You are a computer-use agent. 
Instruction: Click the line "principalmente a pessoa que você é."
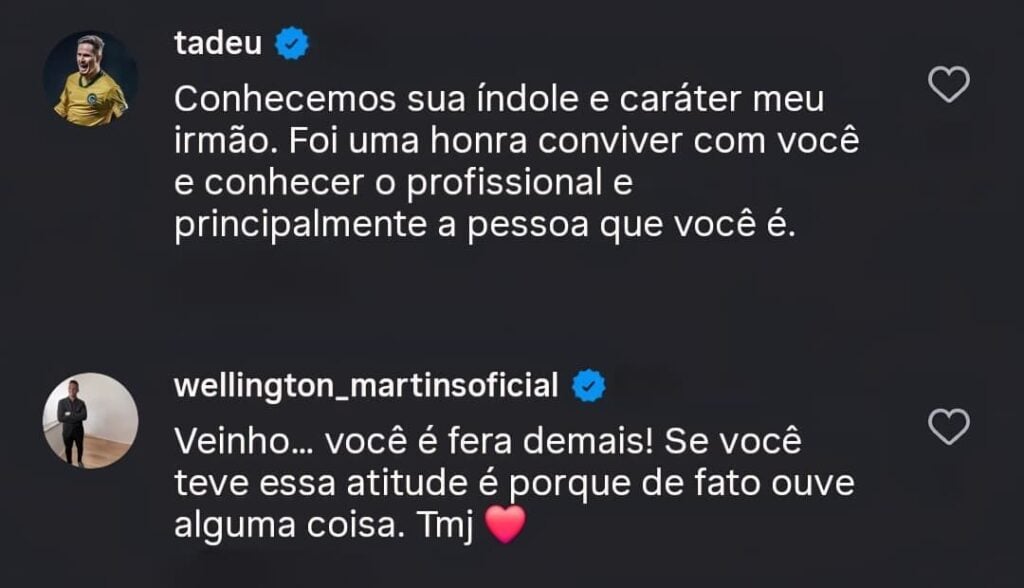pyautogui.click(x=484, y=226)
